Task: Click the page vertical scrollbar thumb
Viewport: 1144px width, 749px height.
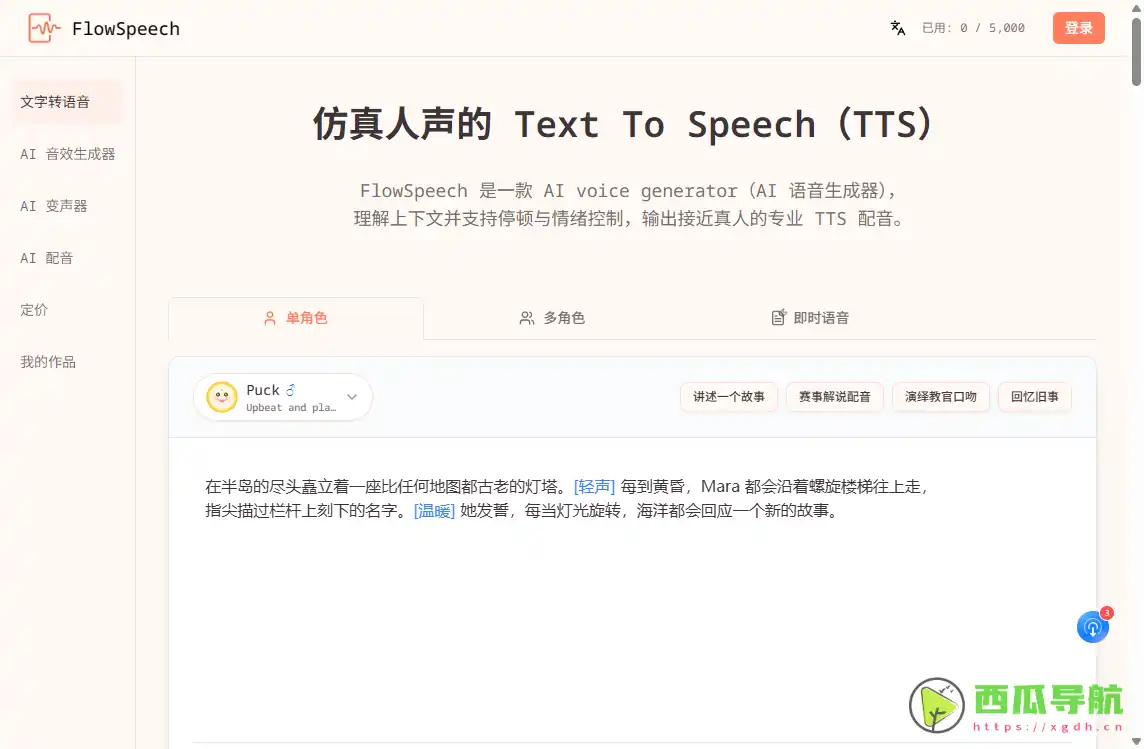Action: [x=1136, y=51]
